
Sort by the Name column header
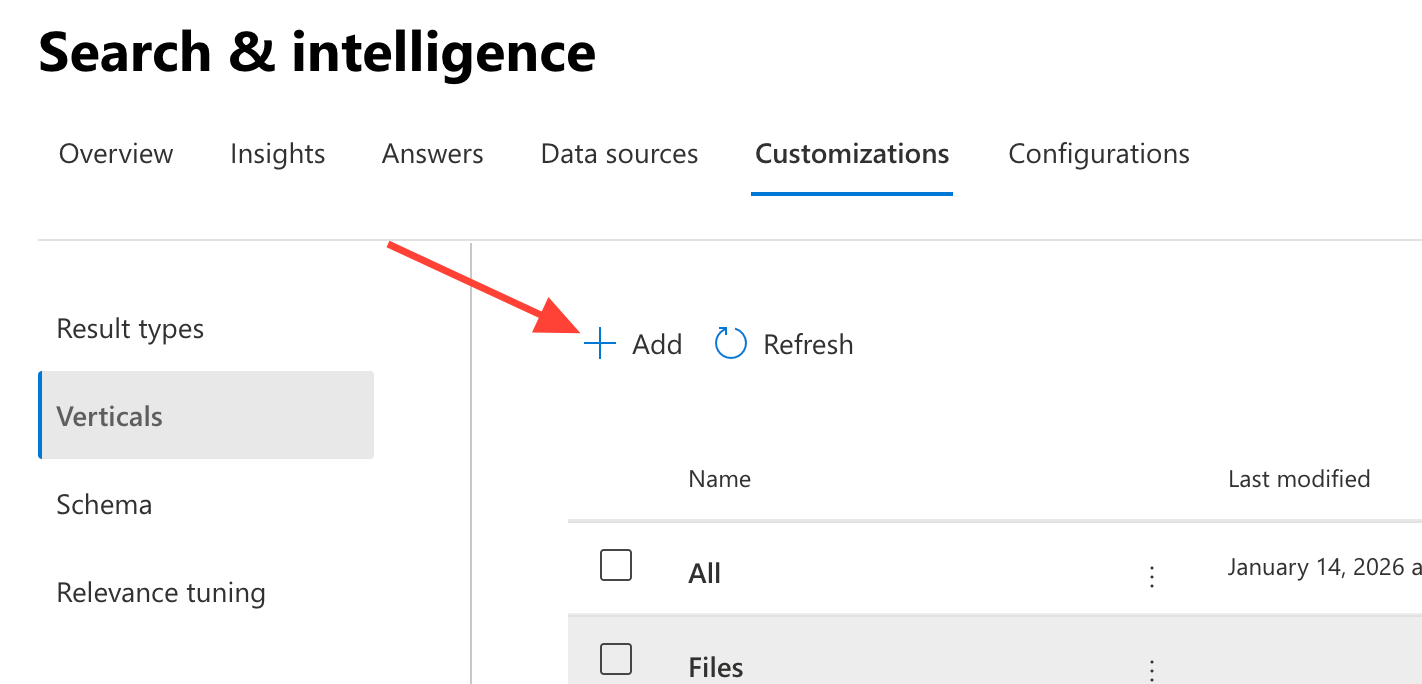tap(719, 479)
